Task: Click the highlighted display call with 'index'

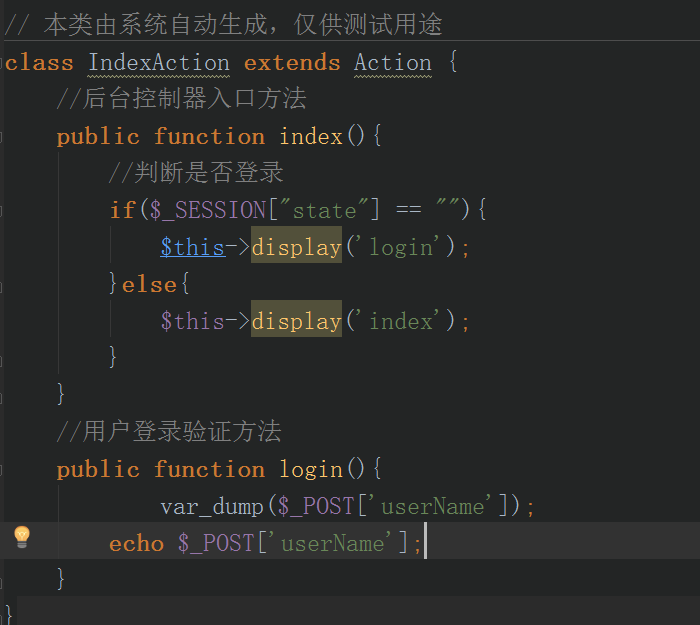Action: coord(296,321)
